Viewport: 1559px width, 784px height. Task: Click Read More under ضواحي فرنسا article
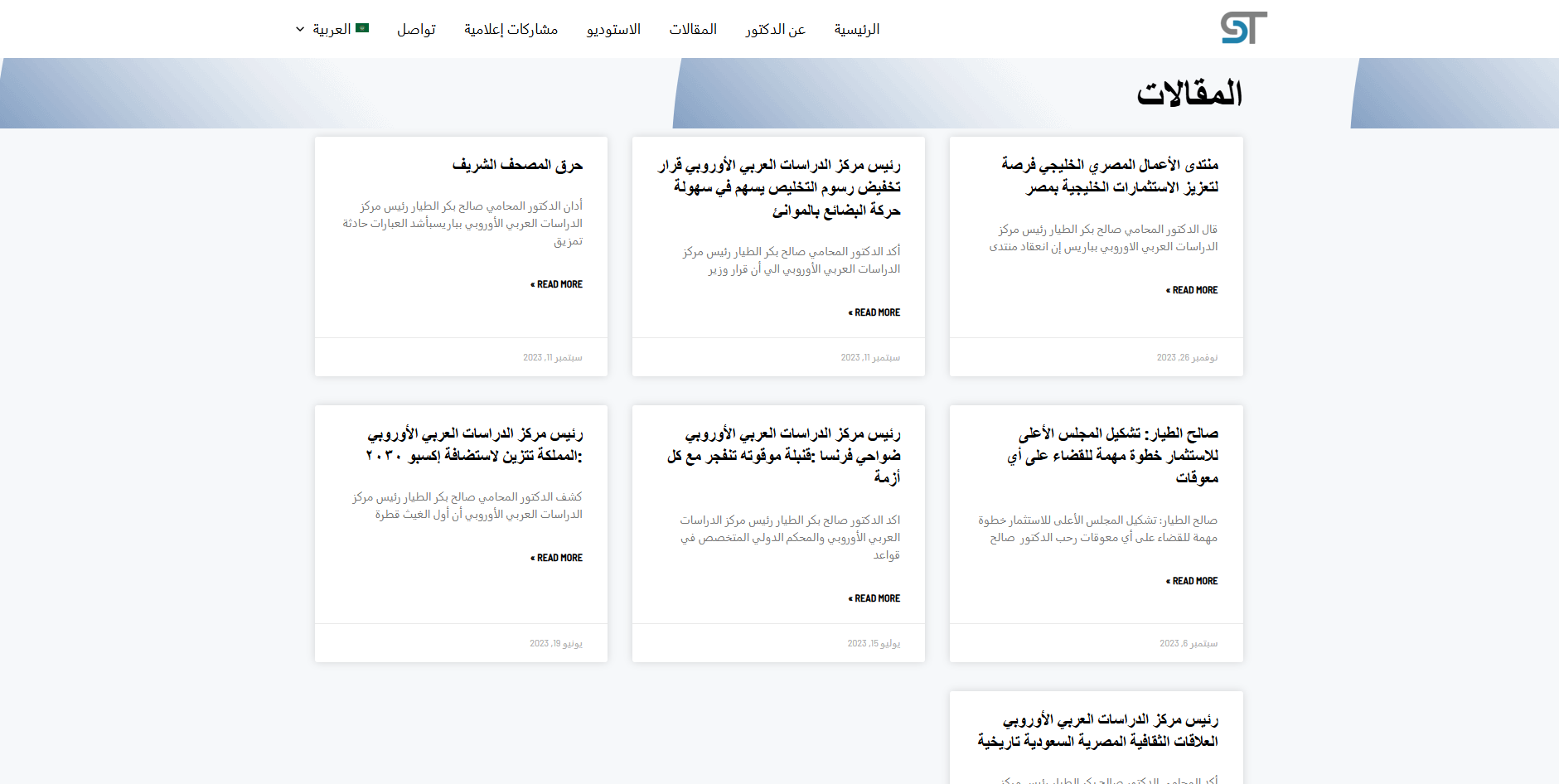click(x=874, y=598)
